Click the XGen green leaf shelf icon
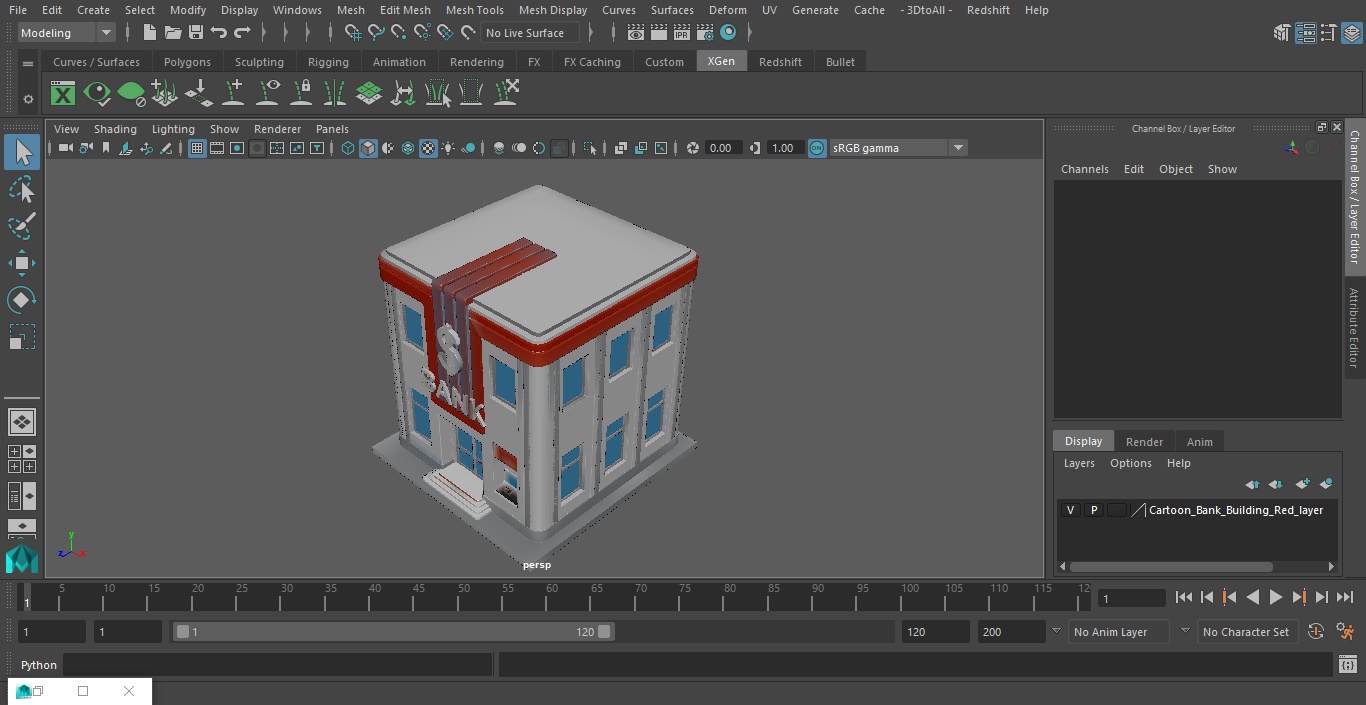 point(131,94)
